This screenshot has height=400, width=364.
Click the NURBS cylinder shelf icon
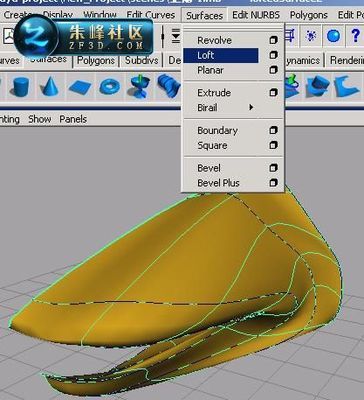(19, 86)
